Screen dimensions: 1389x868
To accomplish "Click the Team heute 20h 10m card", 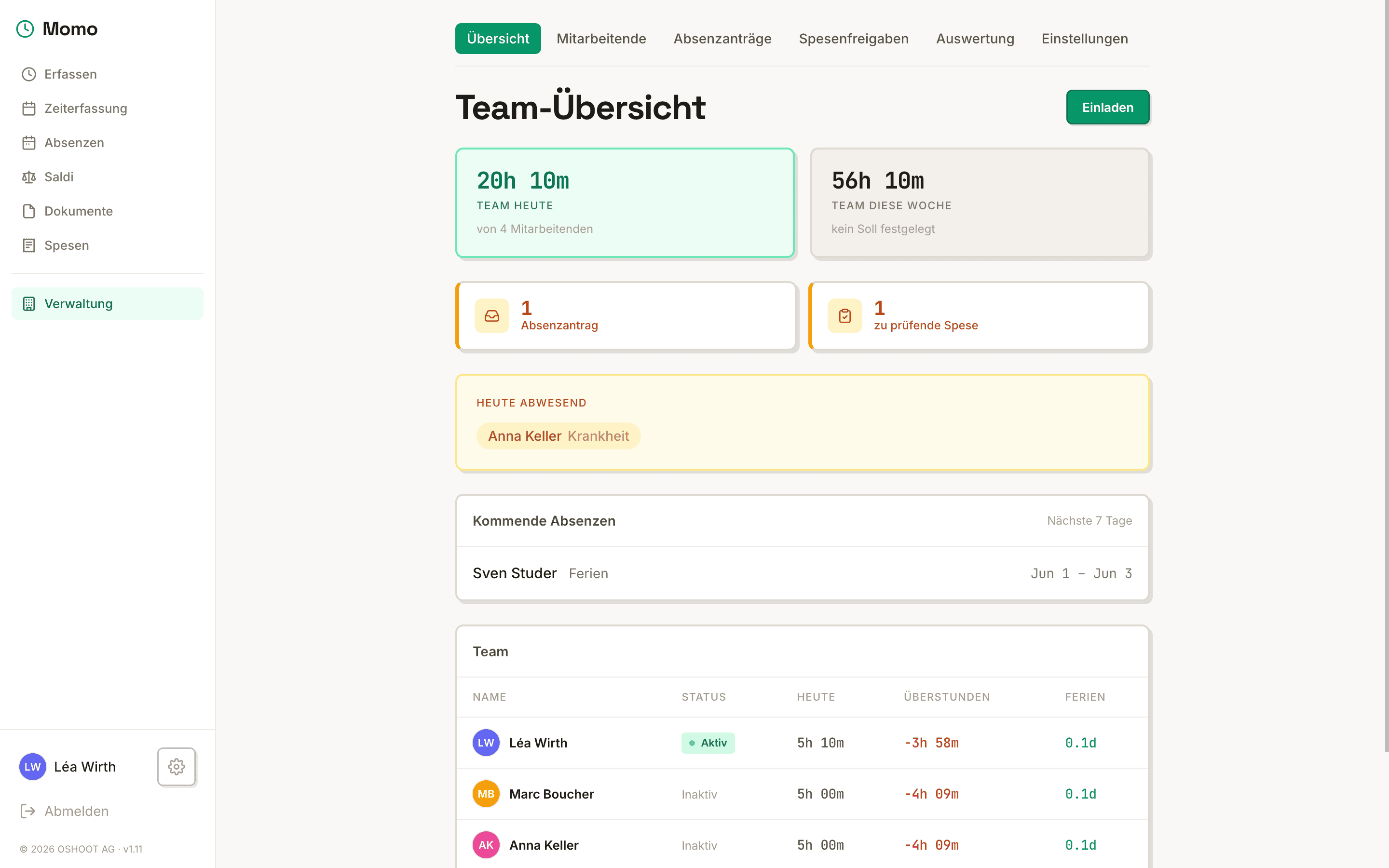I will (625, 203).
